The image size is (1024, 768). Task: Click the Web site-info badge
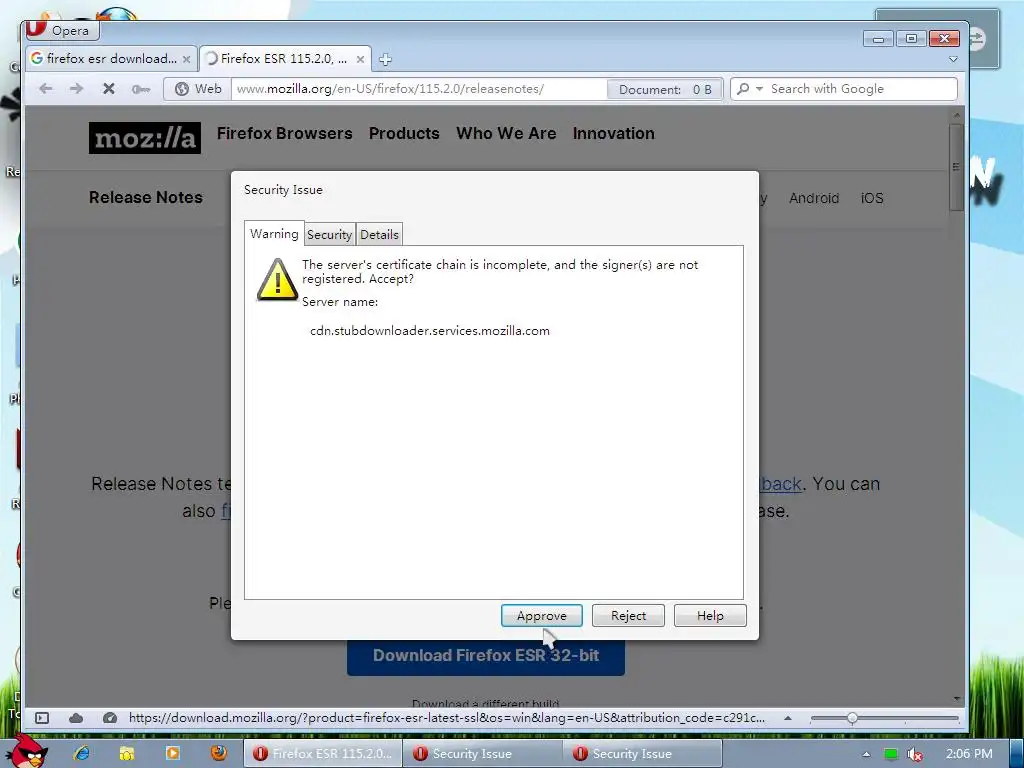pos(198,89)
